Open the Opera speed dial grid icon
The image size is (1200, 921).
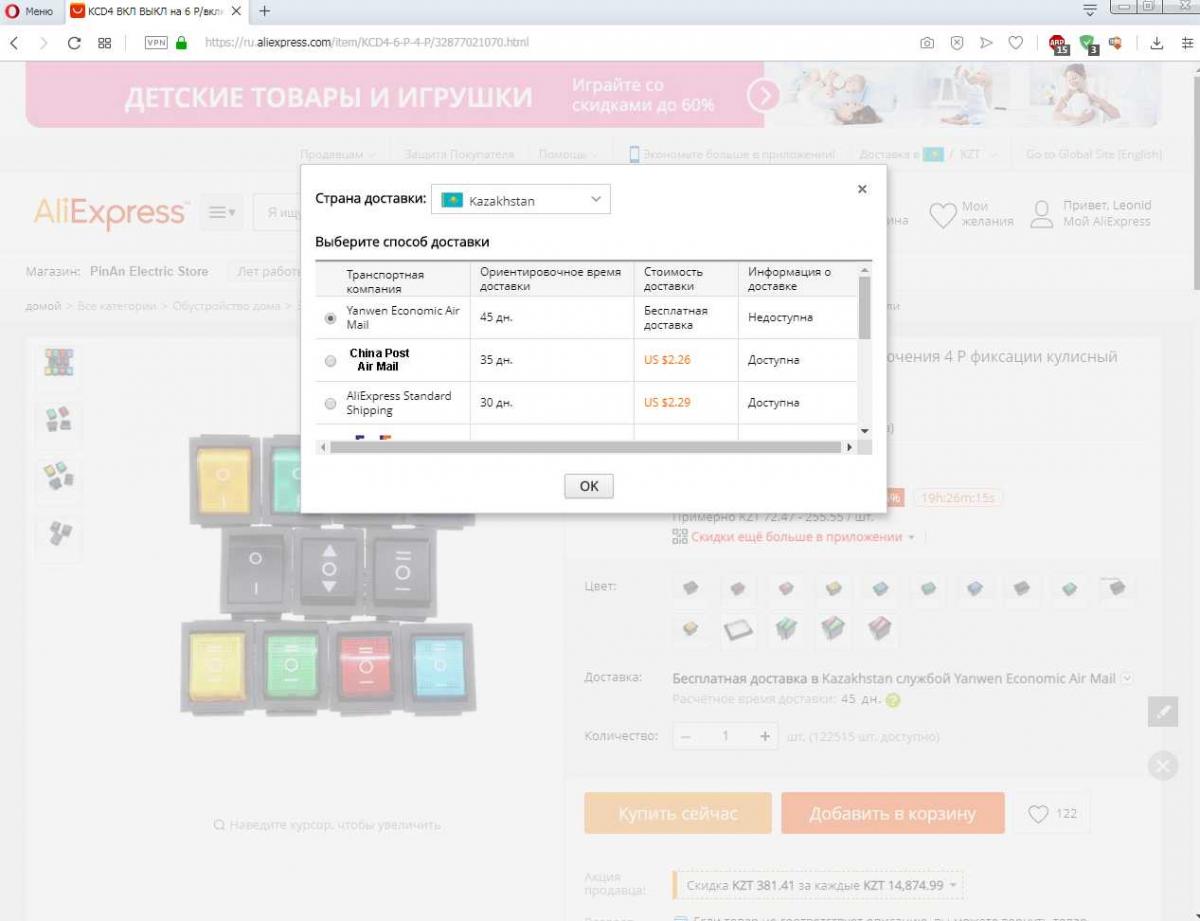tap(104, 43)
